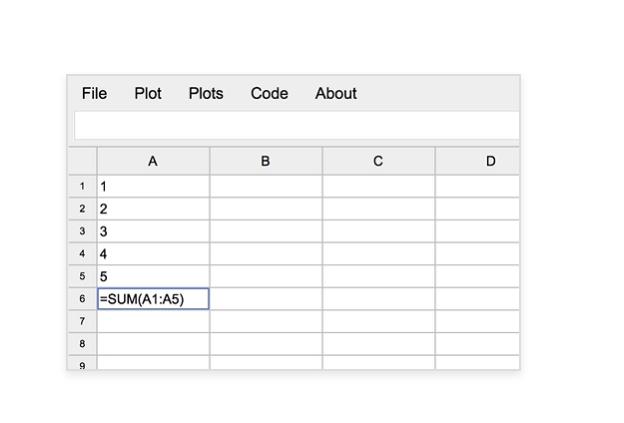Viewport: 624px width, 423px height.
Task: Select the row 1 header
Action: click(82, 186)
